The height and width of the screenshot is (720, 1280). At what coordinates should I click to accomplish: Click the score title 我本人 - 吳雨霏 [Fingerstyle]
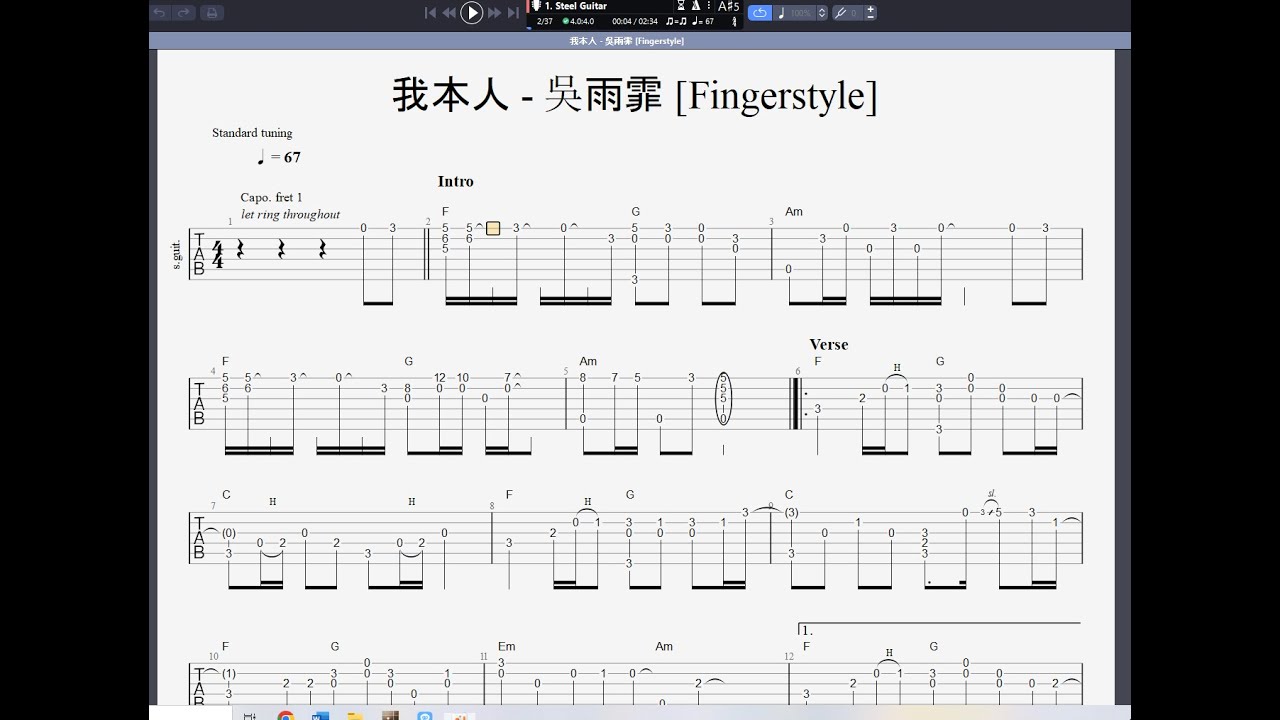[x=635, y=95]
